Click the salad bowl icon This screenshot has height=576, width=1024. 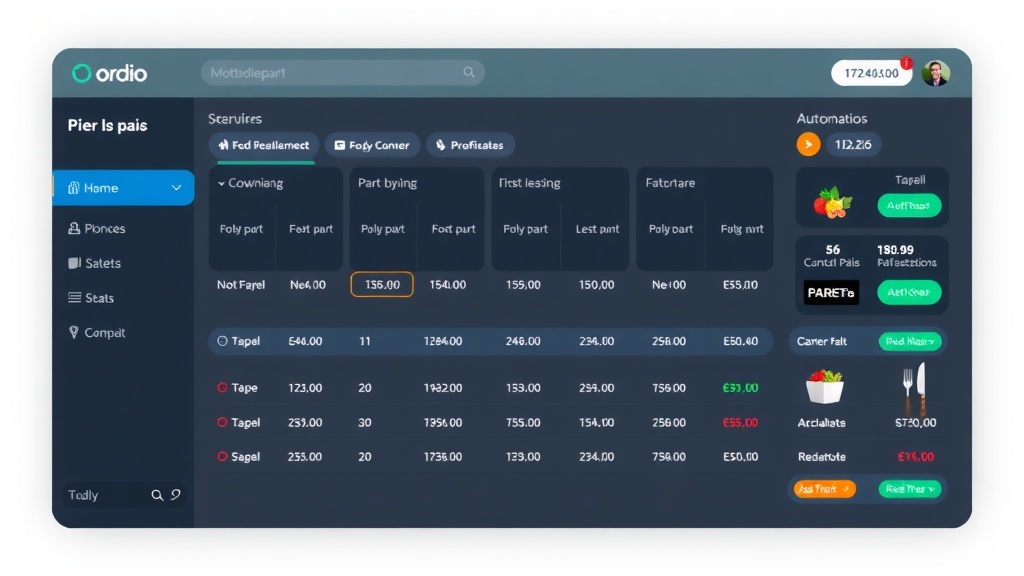coord(825,385)
